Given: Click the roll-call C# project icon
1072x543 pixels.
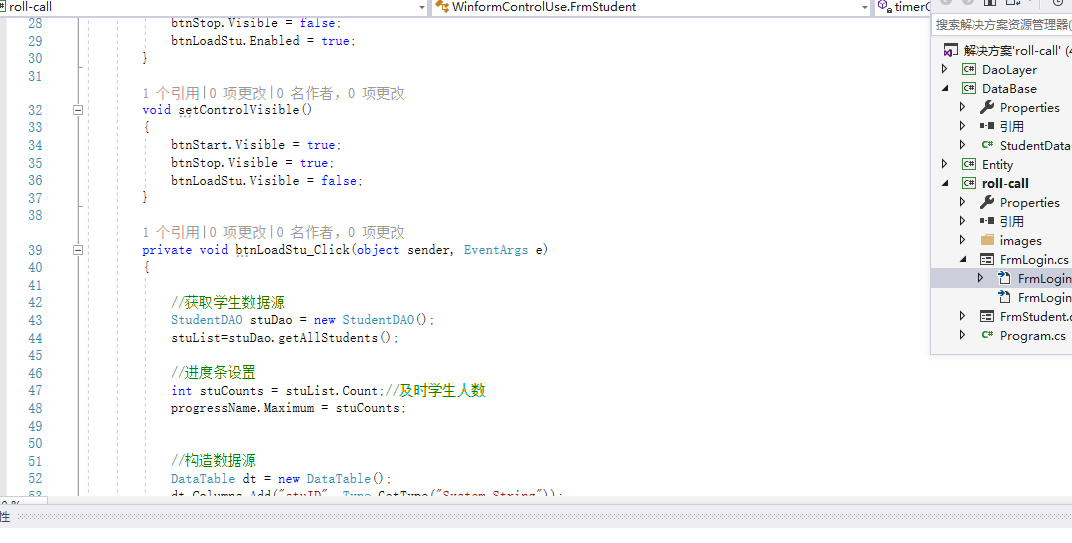Looking at the screenshot, I should pos(969,183).
